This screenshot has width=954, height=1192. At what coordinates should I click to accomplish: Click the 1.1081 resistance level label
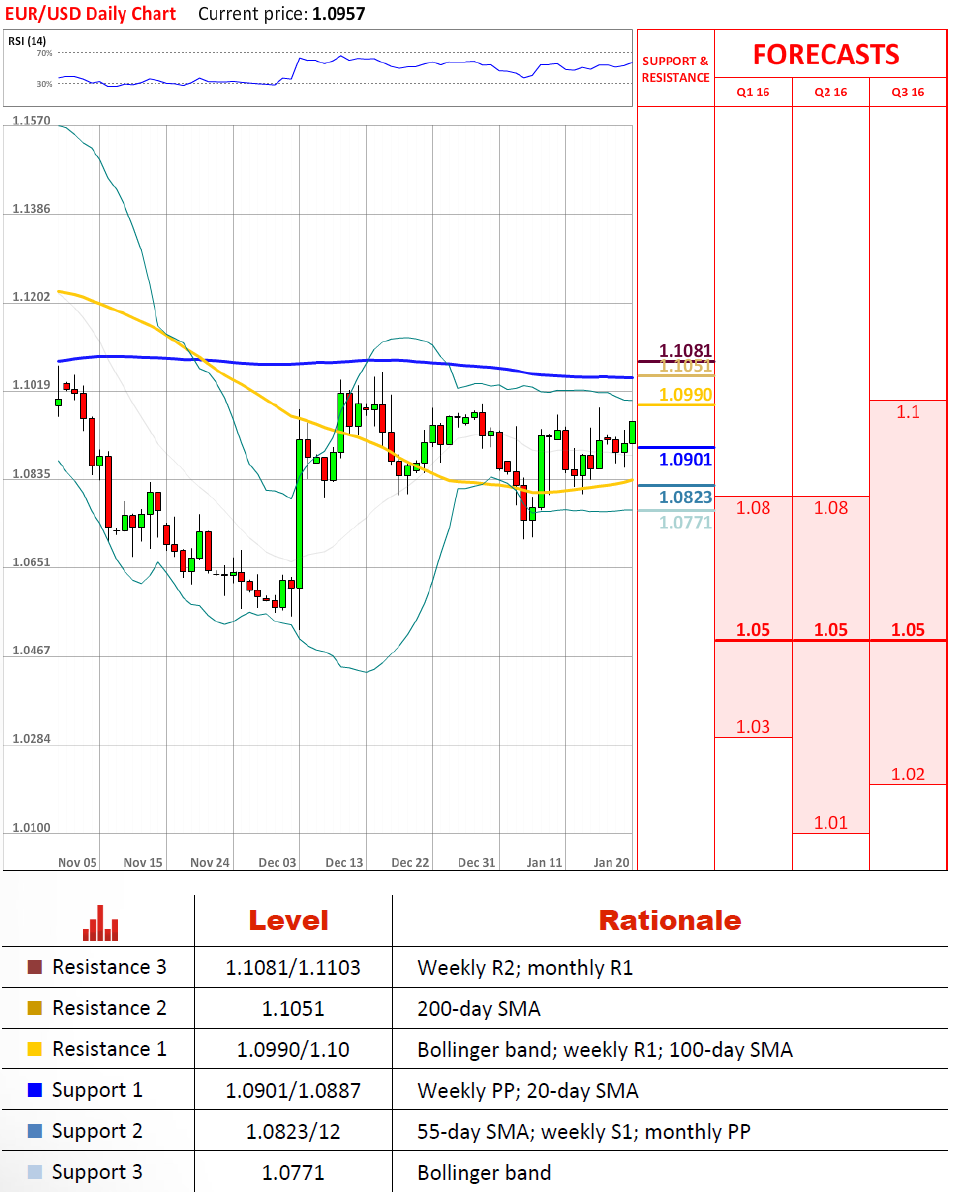pos(686,351)
